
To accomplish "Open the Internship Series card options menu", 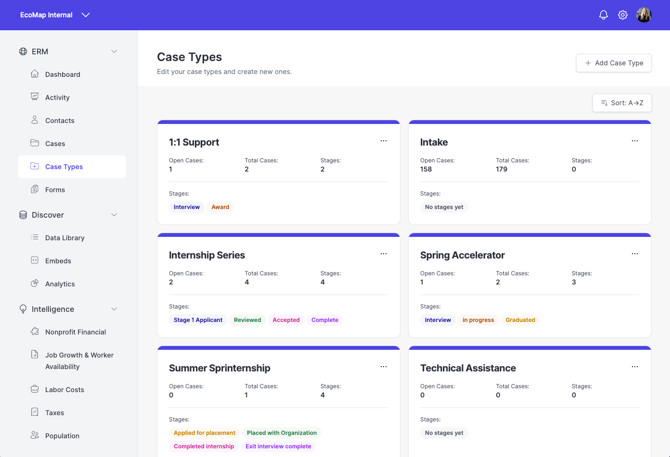I will click(383, 253).
